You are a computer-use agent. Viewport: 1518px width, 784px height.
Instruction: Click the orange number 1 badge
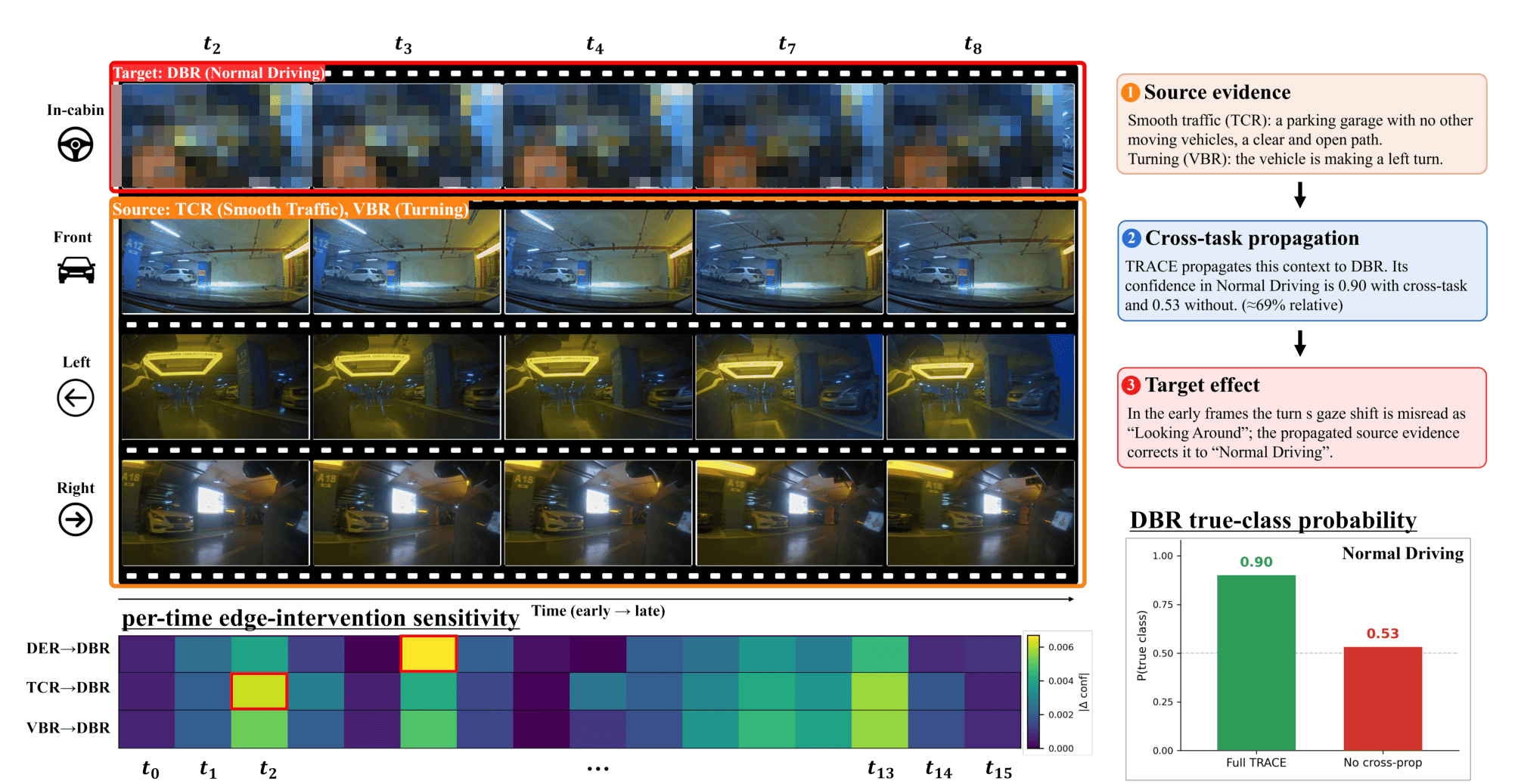(x=1130, y=92)
